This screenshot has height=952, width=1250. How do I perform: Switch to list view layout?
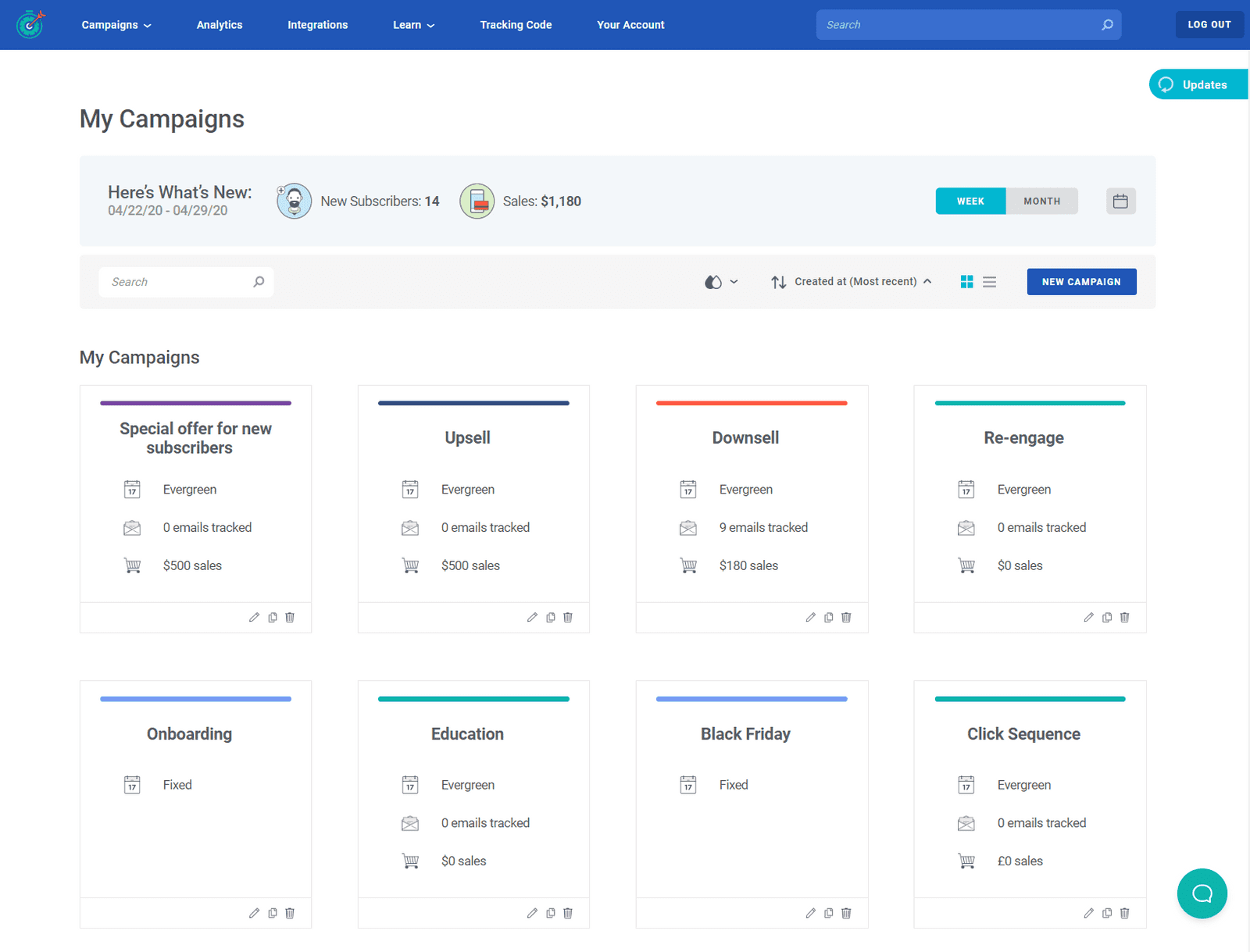(989, 282)
